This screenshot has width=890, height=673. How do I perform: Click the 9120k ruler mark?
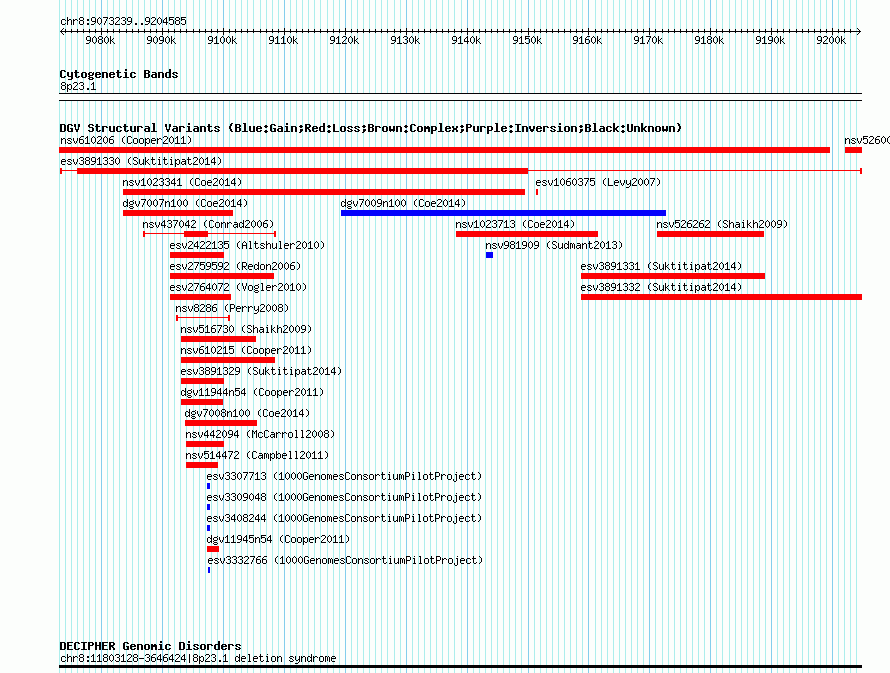coord(344,40)
